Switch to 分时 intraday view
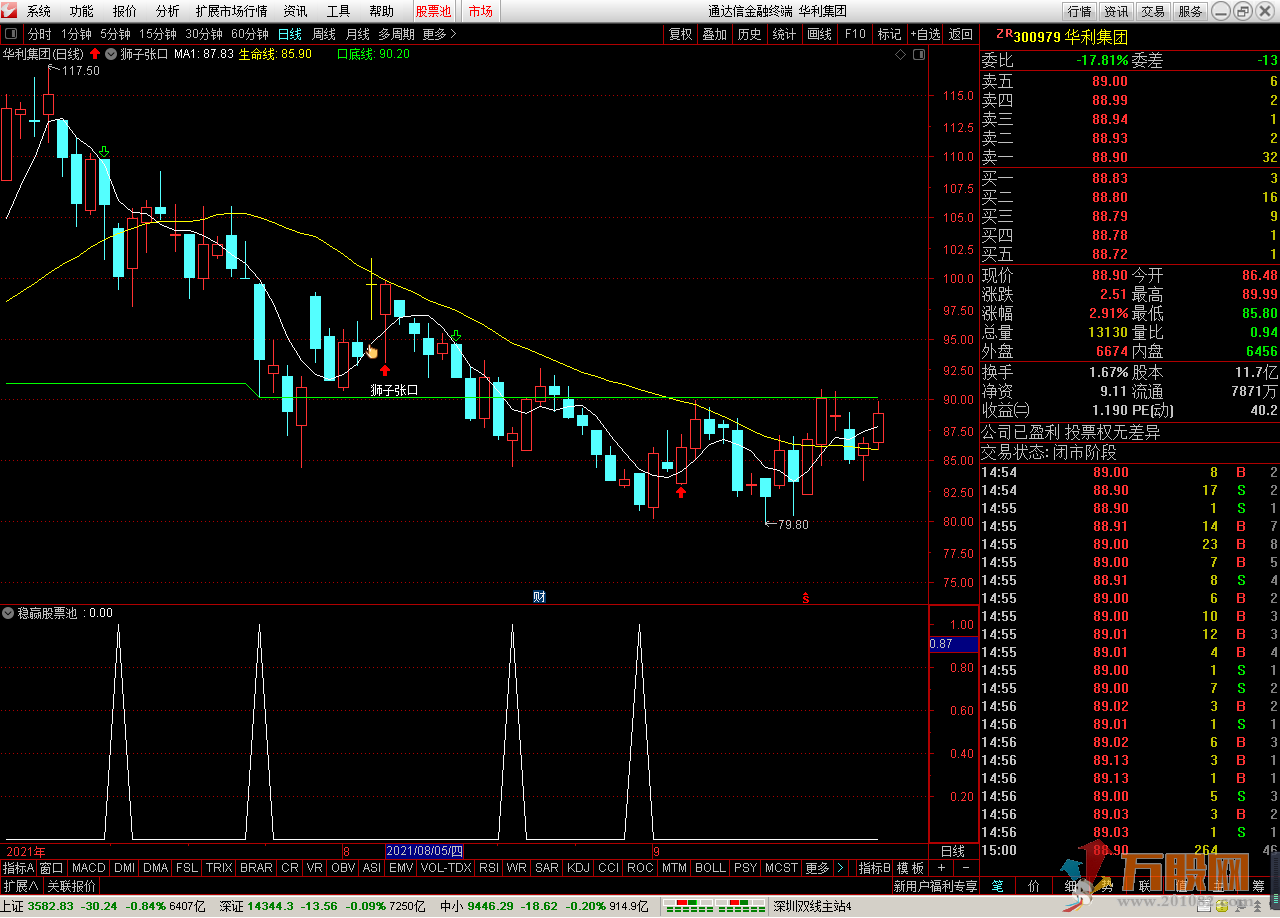 click(39, 34)
